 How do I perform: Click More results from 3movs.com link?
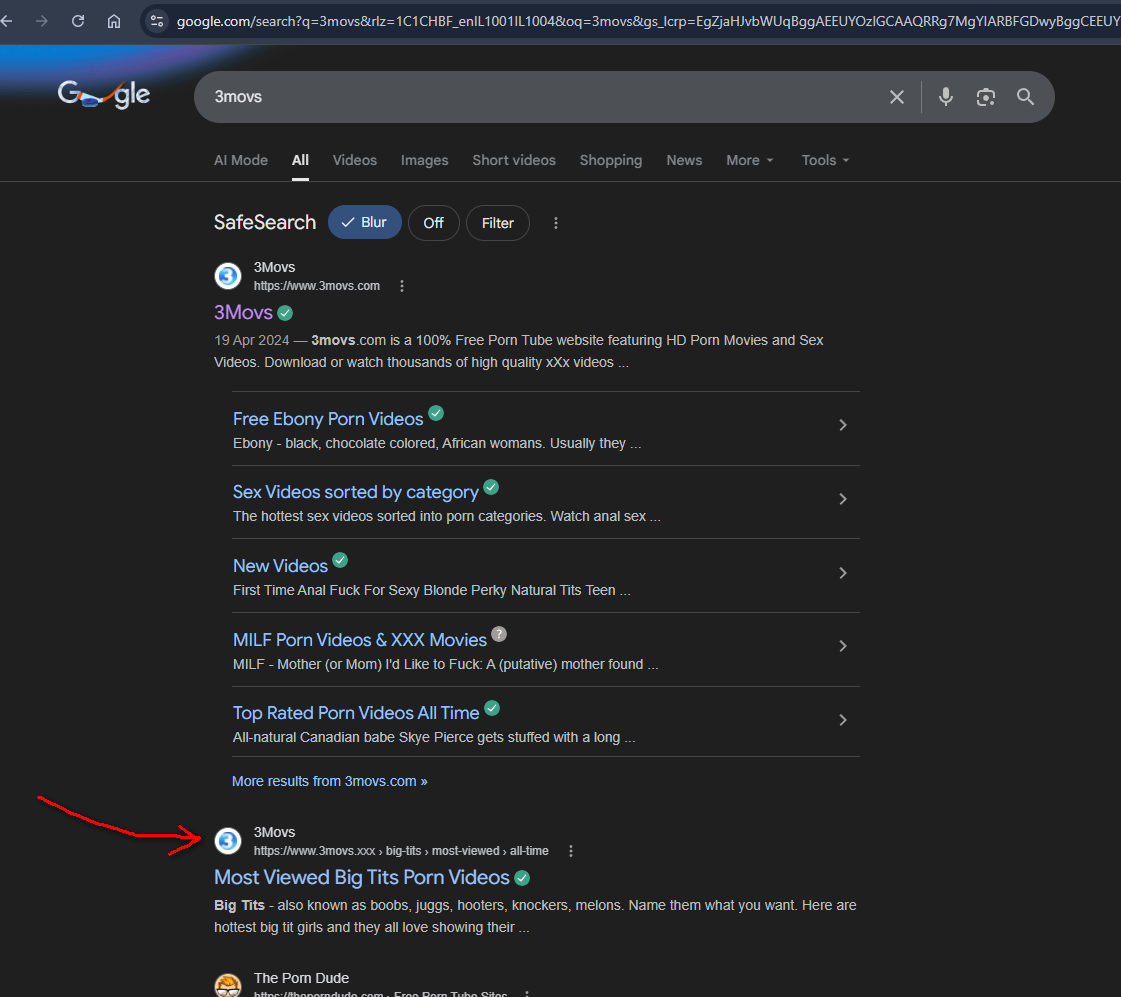(329, 781)
